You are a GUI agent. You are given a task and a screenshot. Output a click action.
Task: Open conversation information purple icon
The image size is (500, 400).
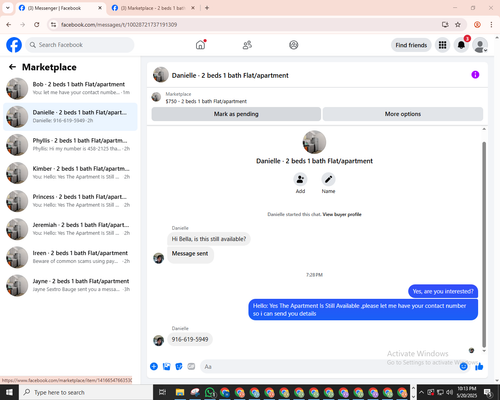click(x=475, y=75)
